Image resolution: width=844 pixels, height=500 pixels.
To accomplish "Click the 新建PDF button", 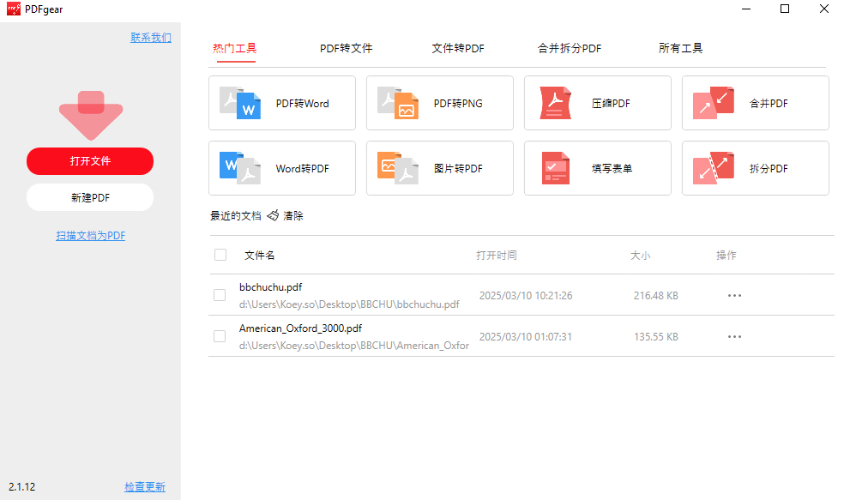I will (x=90, y=198).
